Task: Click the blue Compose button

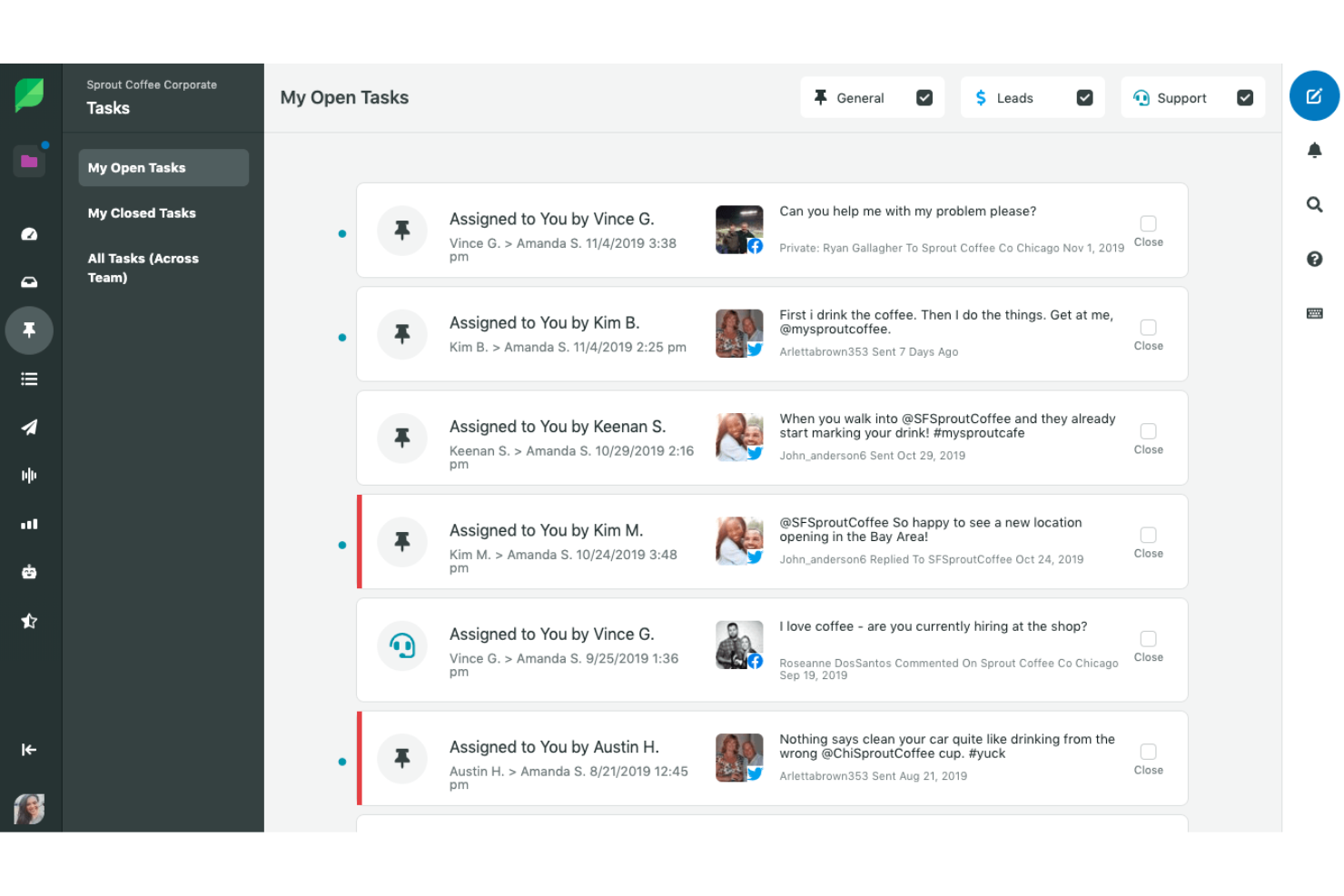Action: click(1314, 96)
